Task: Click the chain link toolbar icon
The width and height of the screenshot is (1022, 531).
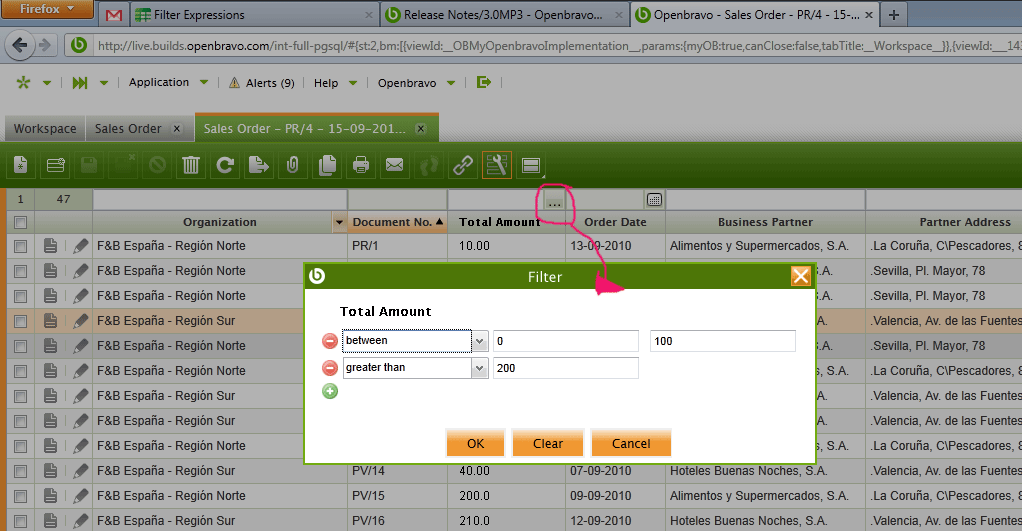Action: coord(463,165)
